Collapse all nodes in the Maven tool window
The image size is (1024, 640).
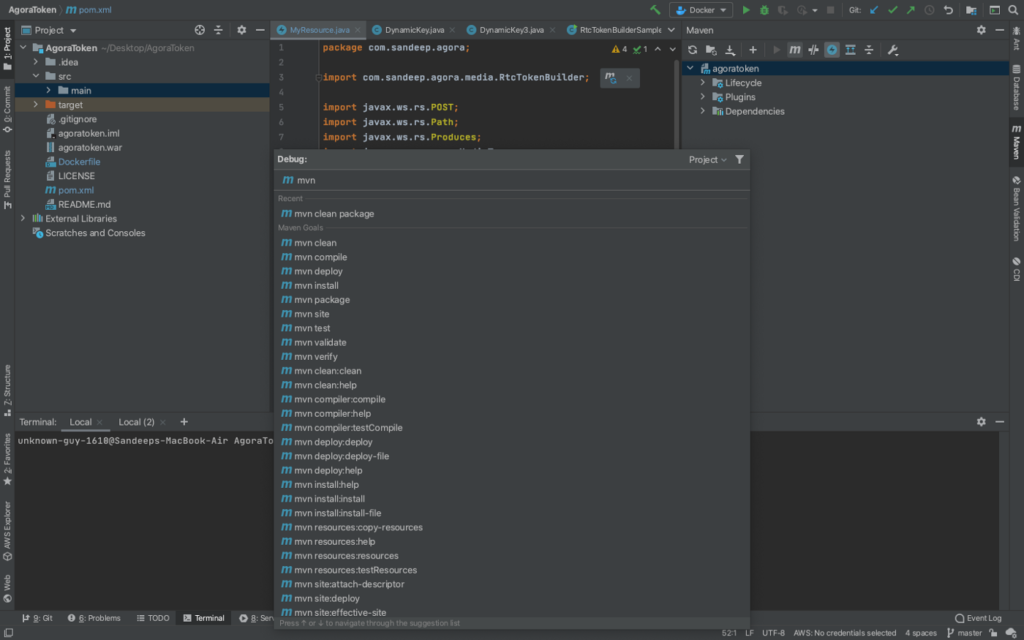pos(869,50)
